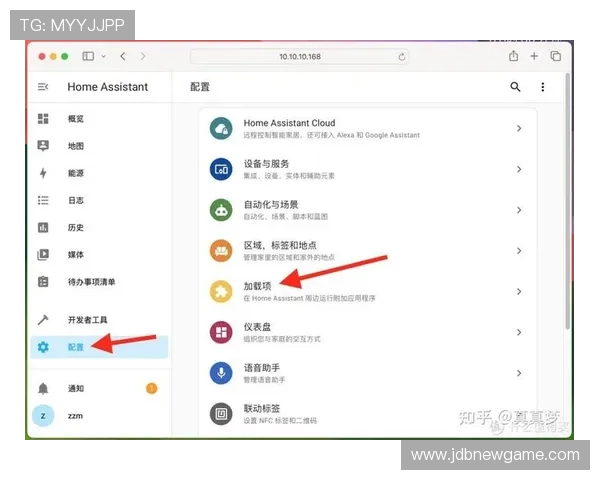This screenshot has width=600, height=480.
Task: Open notifications bell icon
Action: 43,389
